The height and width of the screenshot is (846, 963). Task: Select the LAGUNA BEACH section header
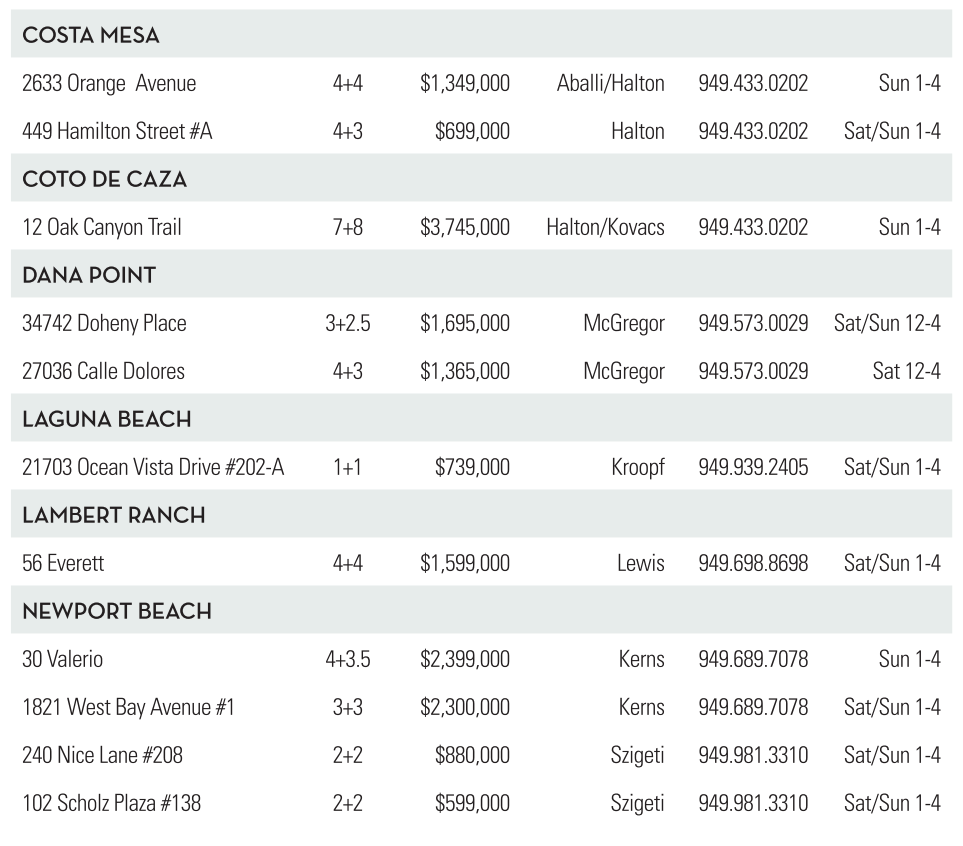[107, 420]
